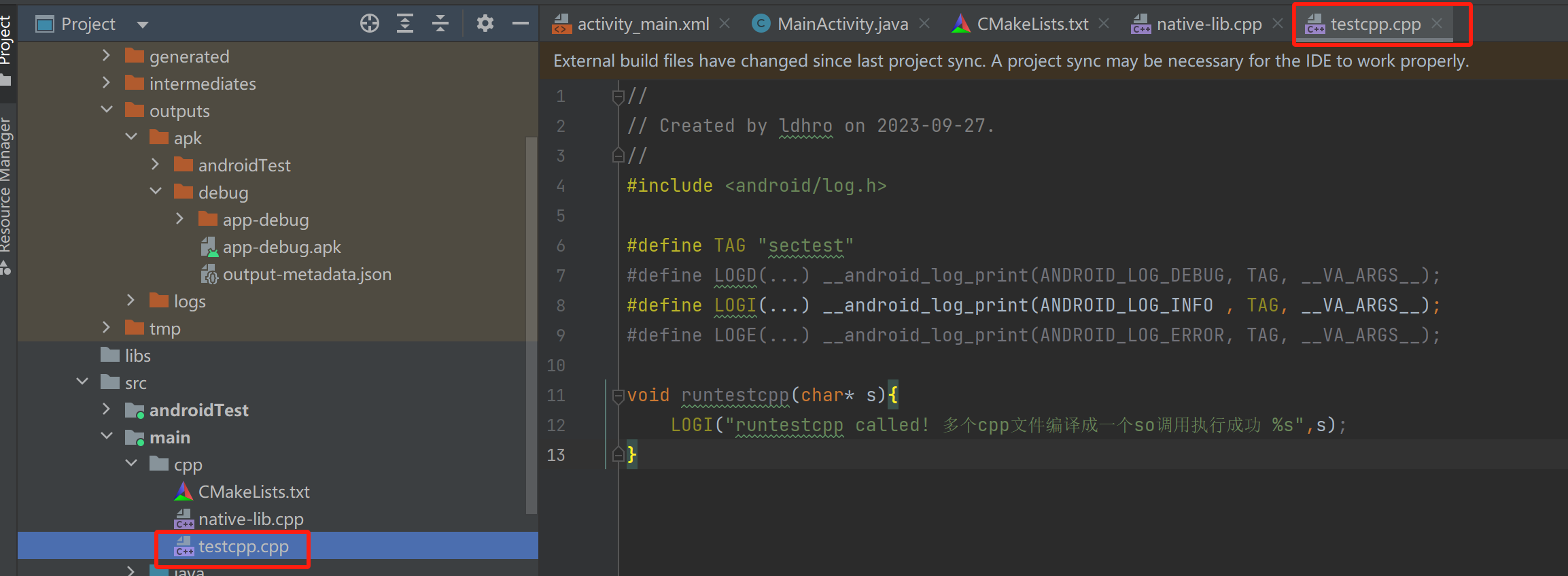Expand the logs folder
The height and width of the screenshot is (576, 1568).
pos(130,301)
